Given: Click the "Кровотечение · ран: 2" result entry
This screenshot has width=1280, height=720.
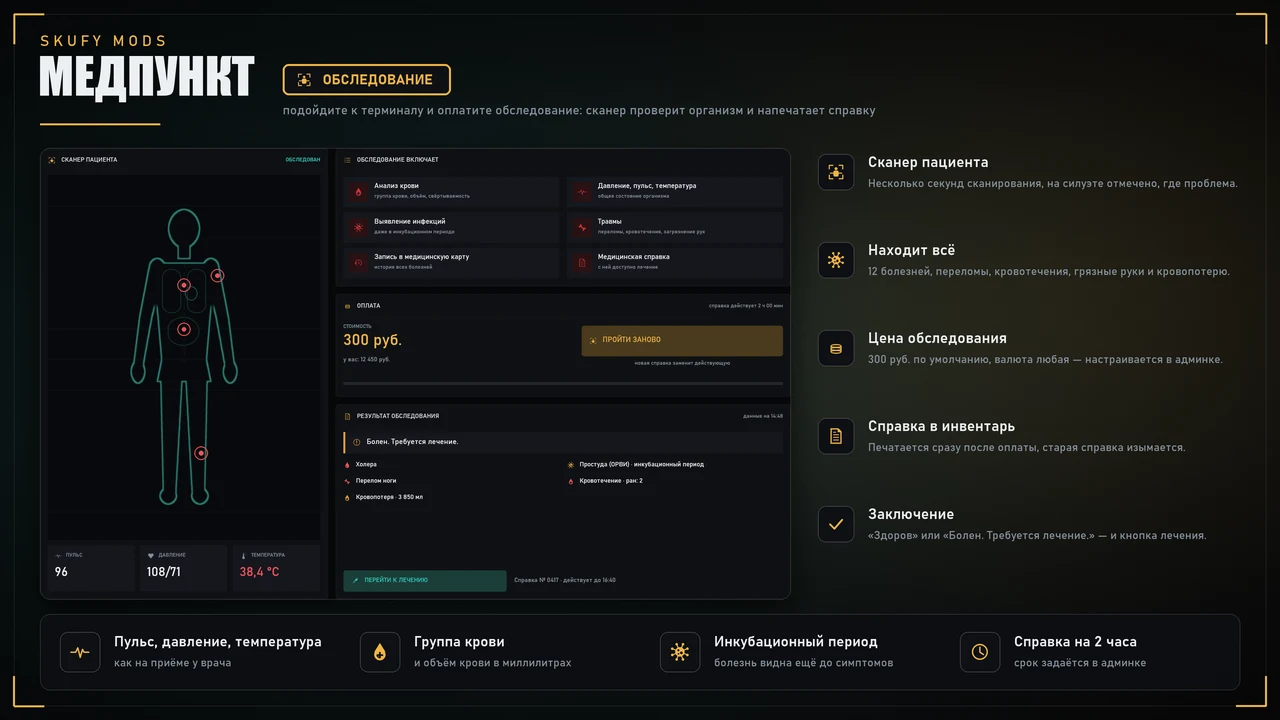Looking at the screenshot, I should [x=605, y=481].
